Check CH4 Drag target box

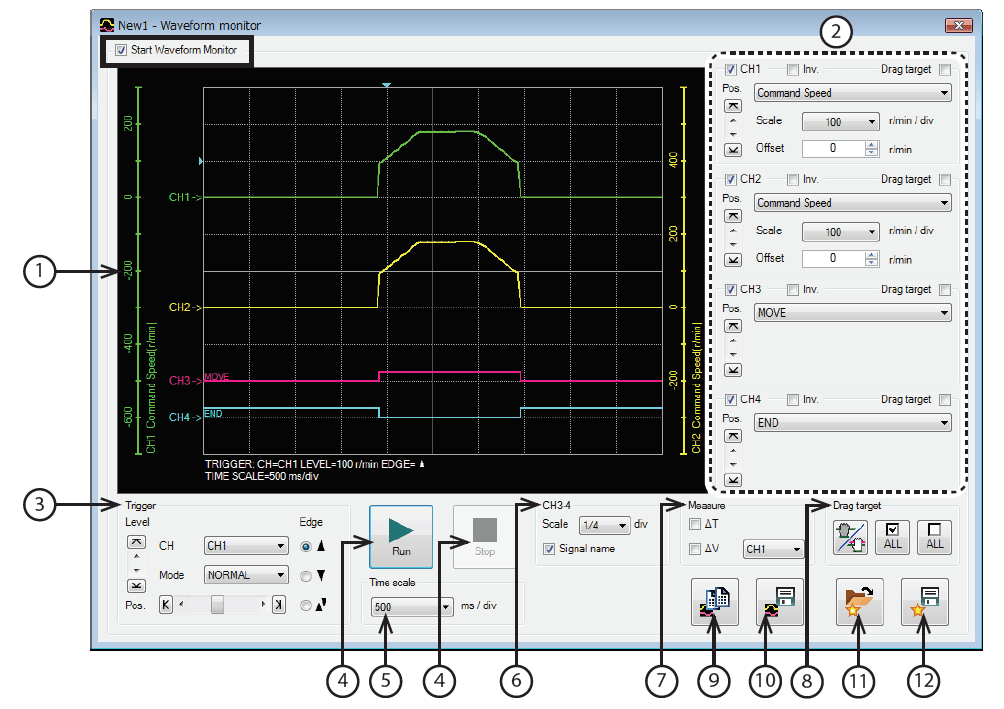tap(945, 400)
